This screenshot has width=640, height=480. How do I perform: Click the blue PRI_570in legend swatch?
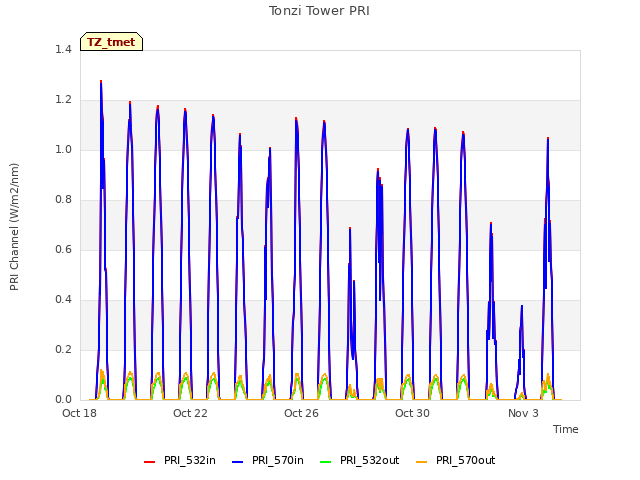tap(238, 461)
